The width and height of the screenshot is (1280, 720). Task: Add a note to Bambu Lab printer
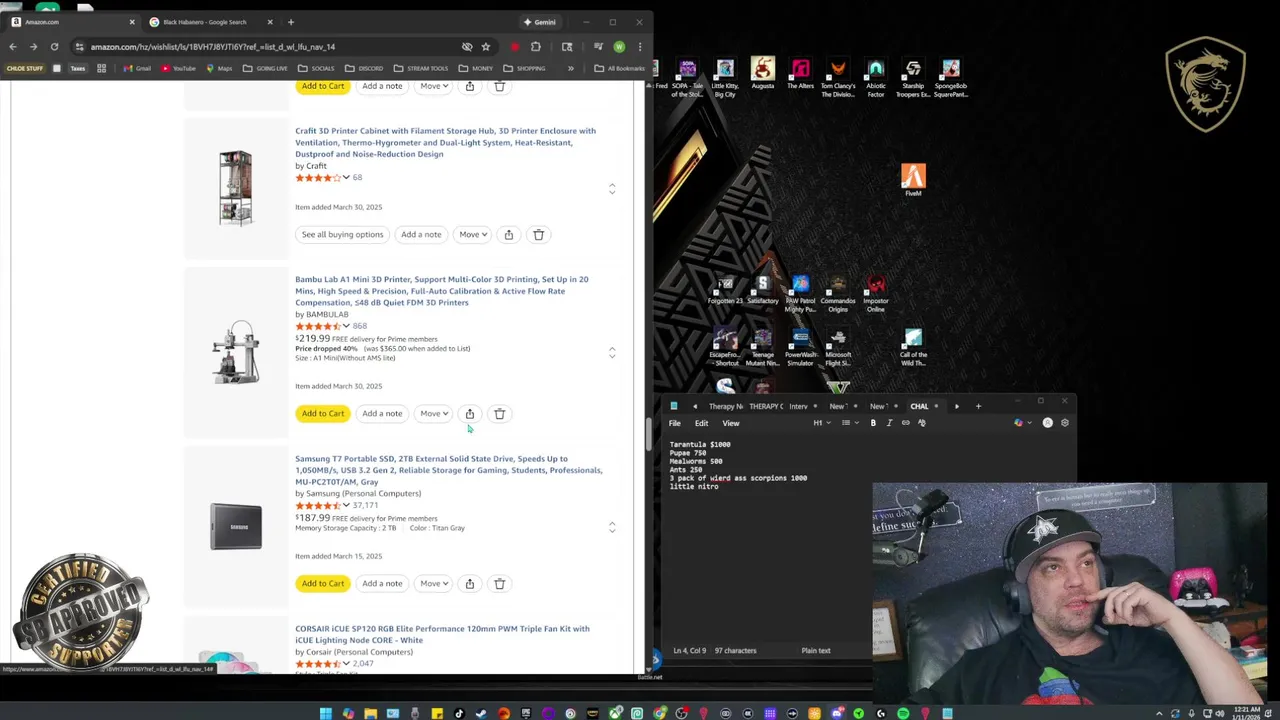382,413
